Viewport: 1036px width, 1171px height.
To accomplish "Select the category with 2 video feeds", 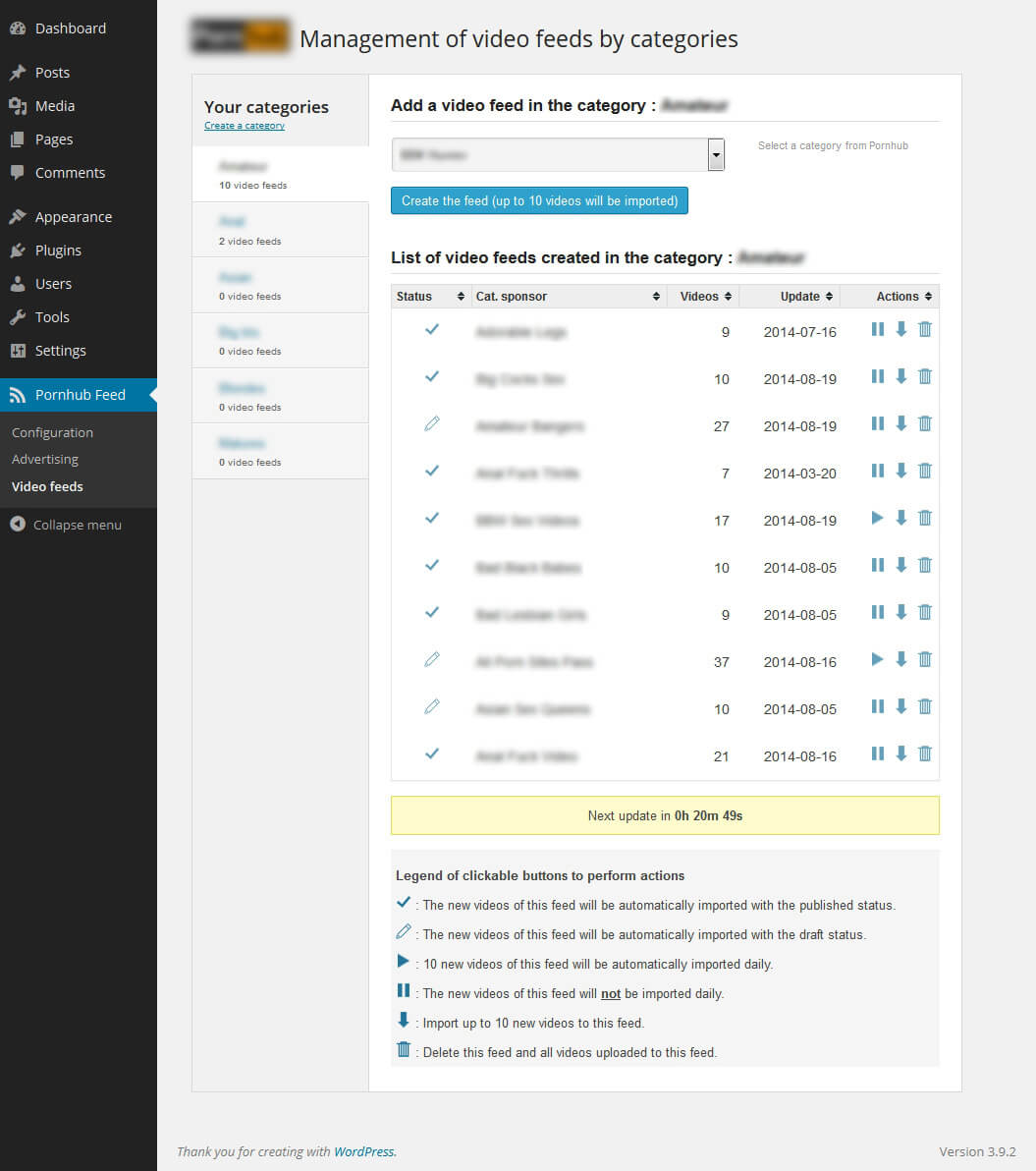I will click(x=281, y=230).
